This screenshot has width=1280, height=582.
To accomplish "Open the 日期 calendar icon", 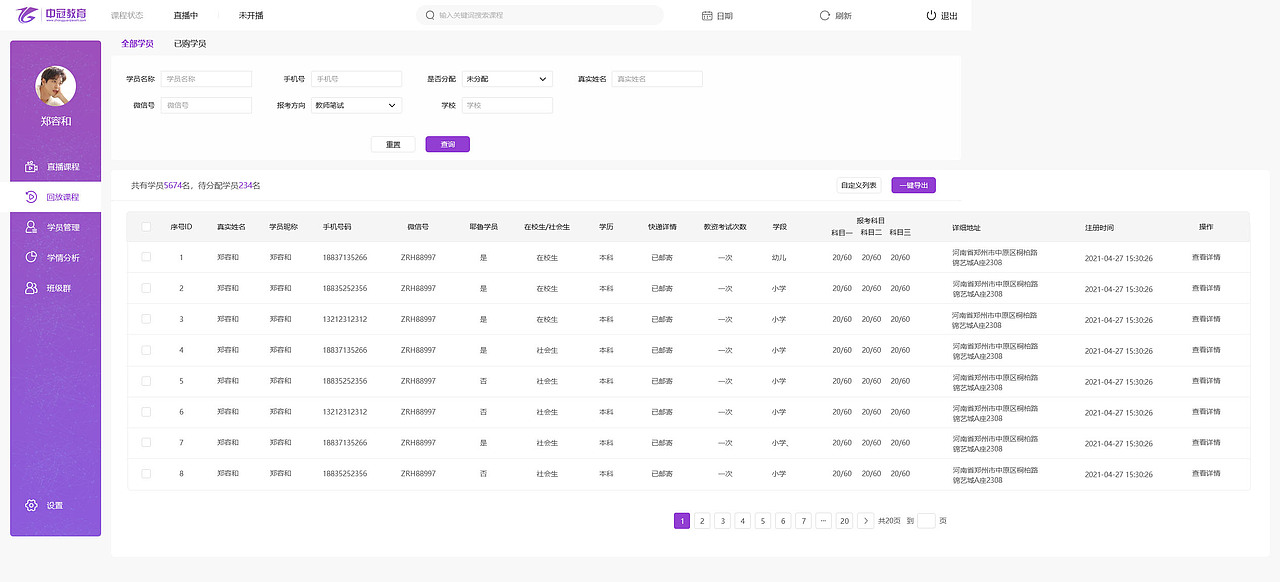I will [x=707, y=16].
